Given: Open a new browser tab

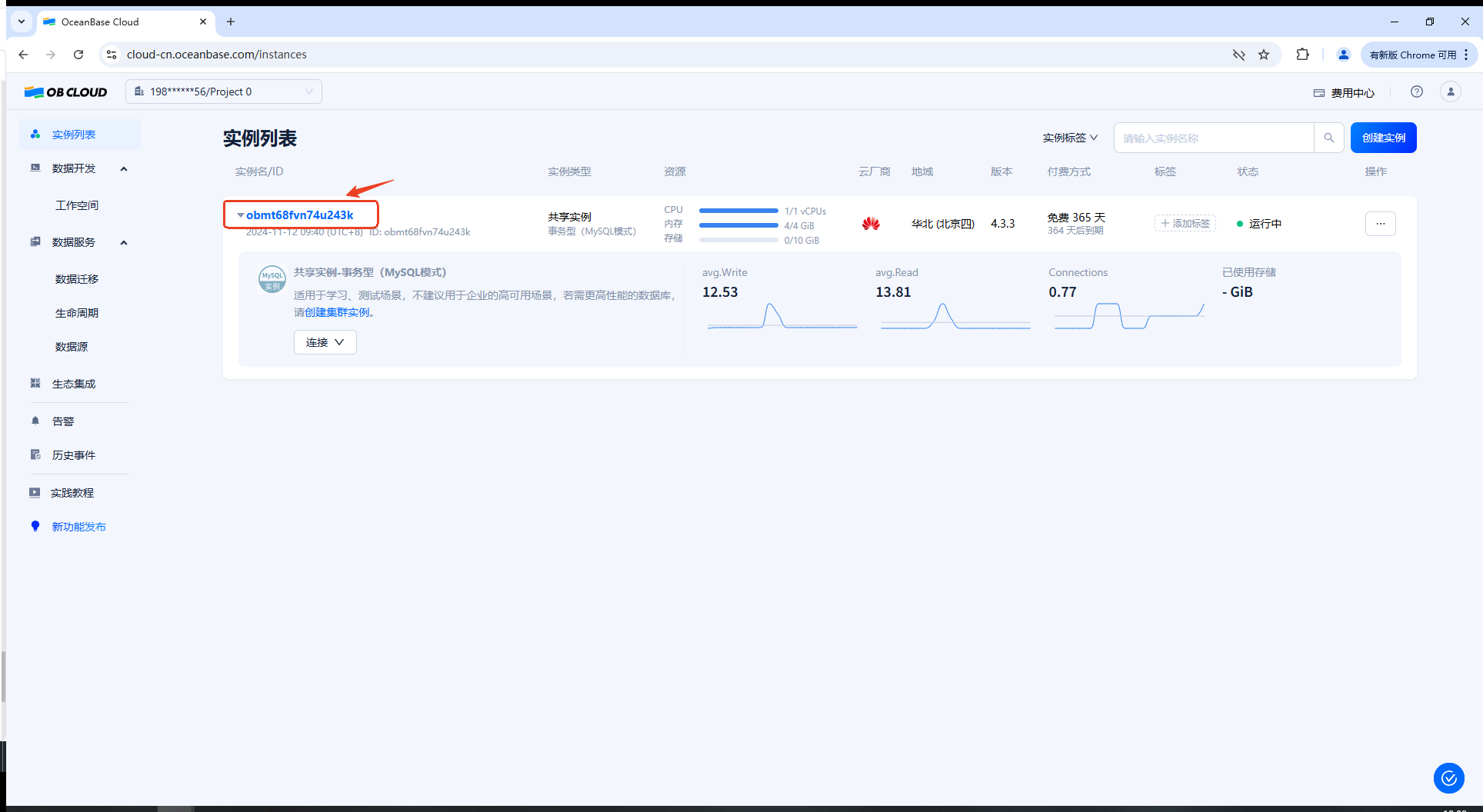Looking at the screenshot, I should 231,22.
